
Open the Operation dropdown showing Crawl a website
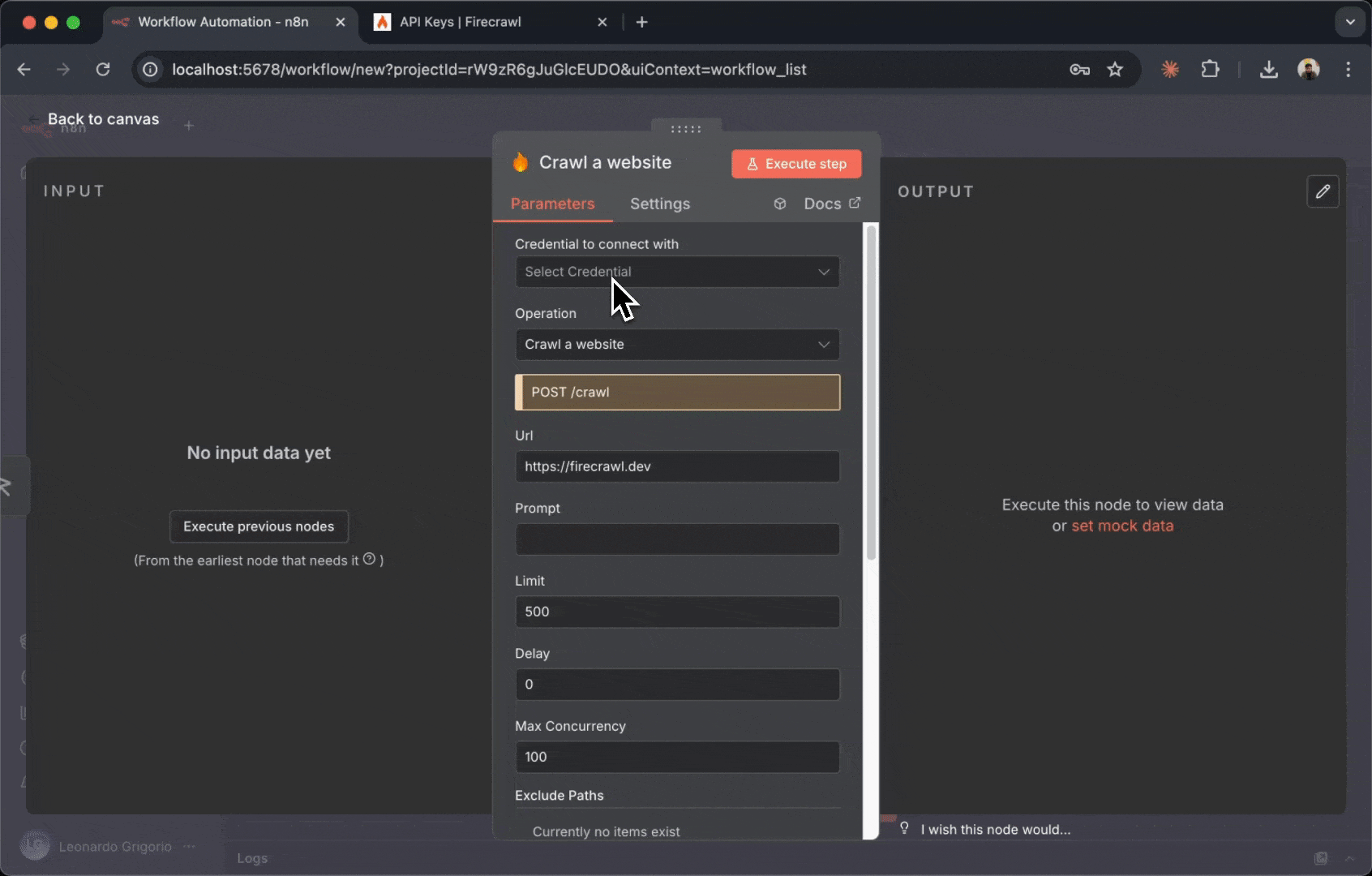pyautogui.click(x=677, y=344)
